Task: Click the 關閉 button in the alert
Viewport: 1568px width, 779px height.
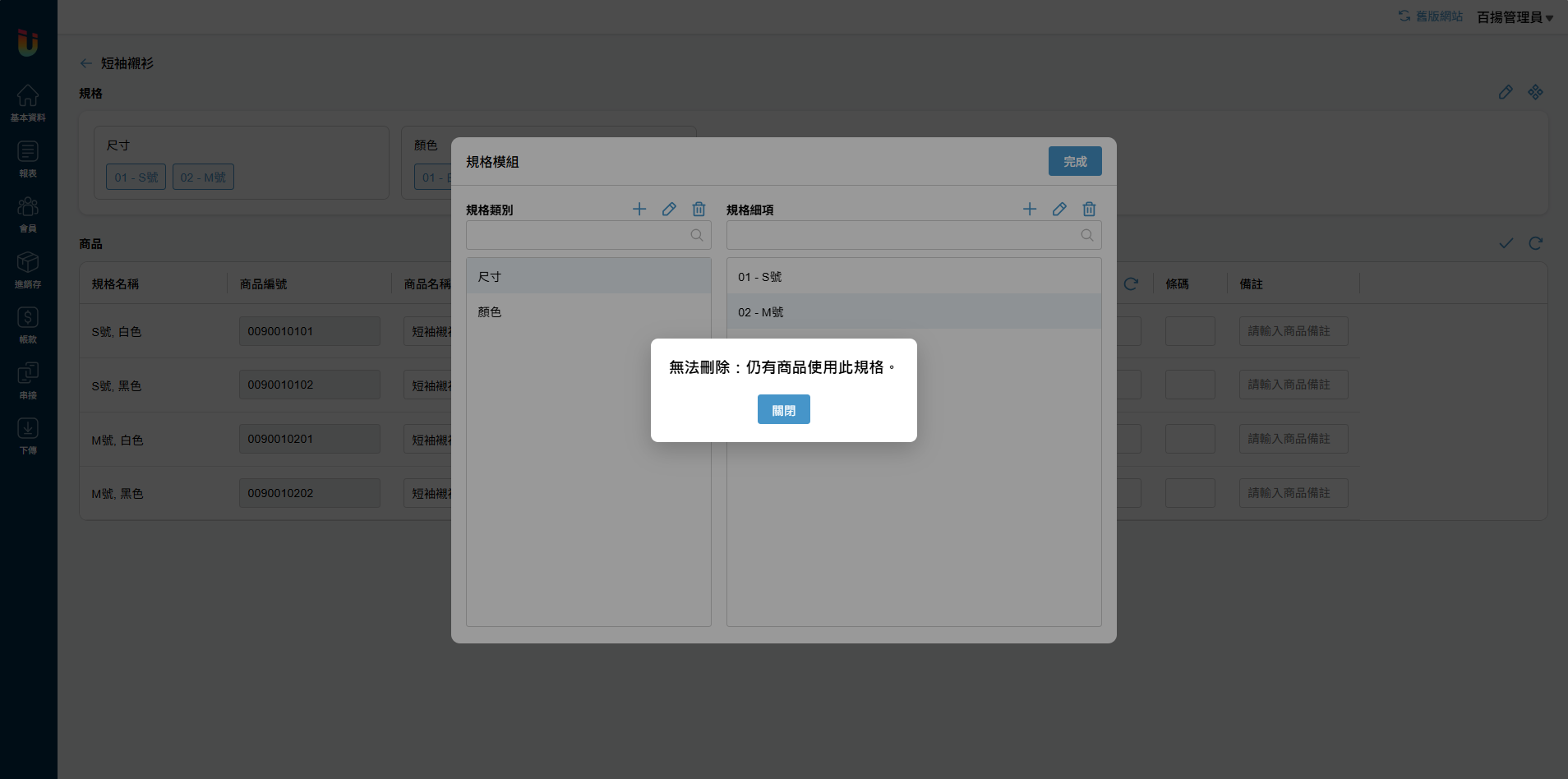Action: 783,409
